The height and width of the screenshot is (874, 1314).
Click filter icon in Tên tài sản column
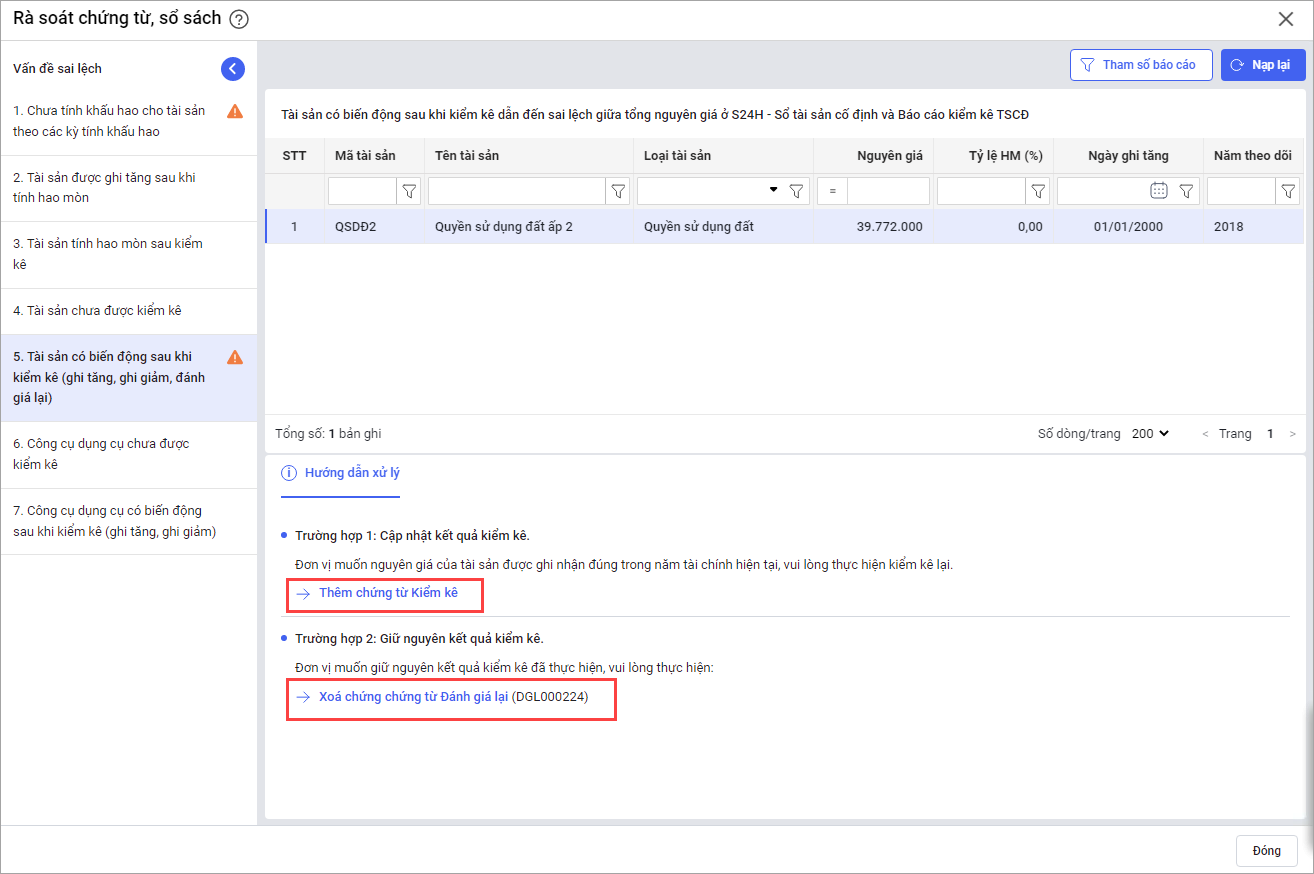pyautogui.click(x=619, y=191)
